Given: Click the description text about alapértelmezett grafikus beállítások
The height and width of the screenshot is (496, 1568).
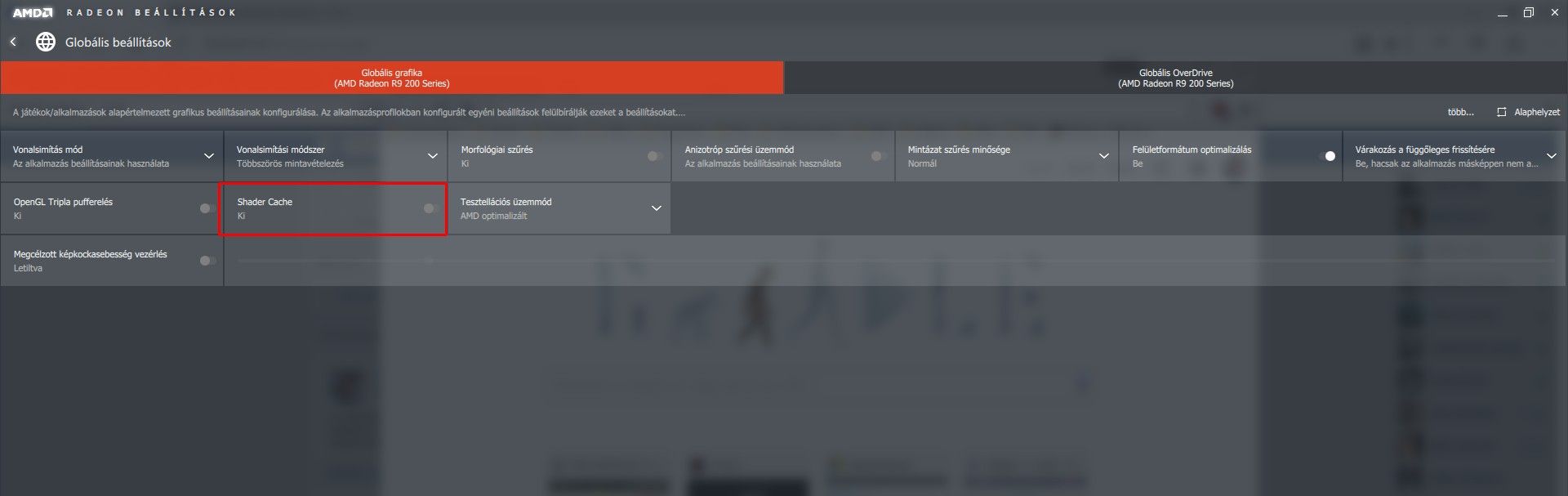Looking at the screenshot, I should pyautogui.click(x=349, y=112).
